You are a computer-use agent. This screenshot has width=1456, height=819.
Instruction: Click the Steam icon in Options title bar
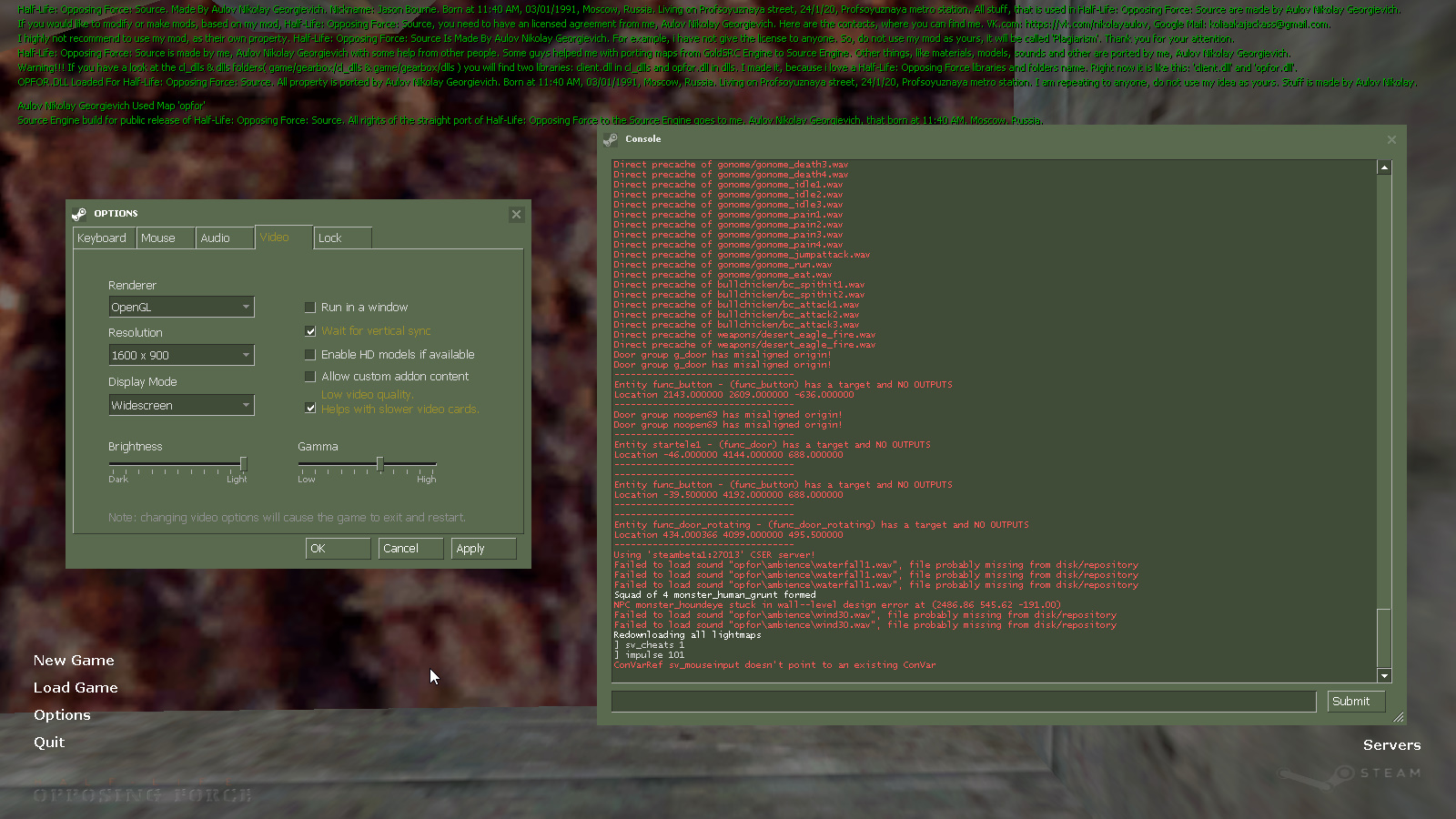click(x=79, y=214)
